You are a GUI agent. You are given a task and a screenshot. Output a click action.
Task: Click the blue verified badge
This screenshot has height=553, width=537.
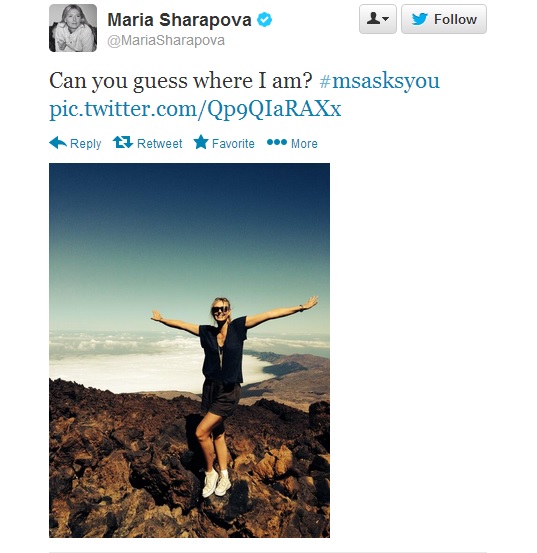click(264, 19)
